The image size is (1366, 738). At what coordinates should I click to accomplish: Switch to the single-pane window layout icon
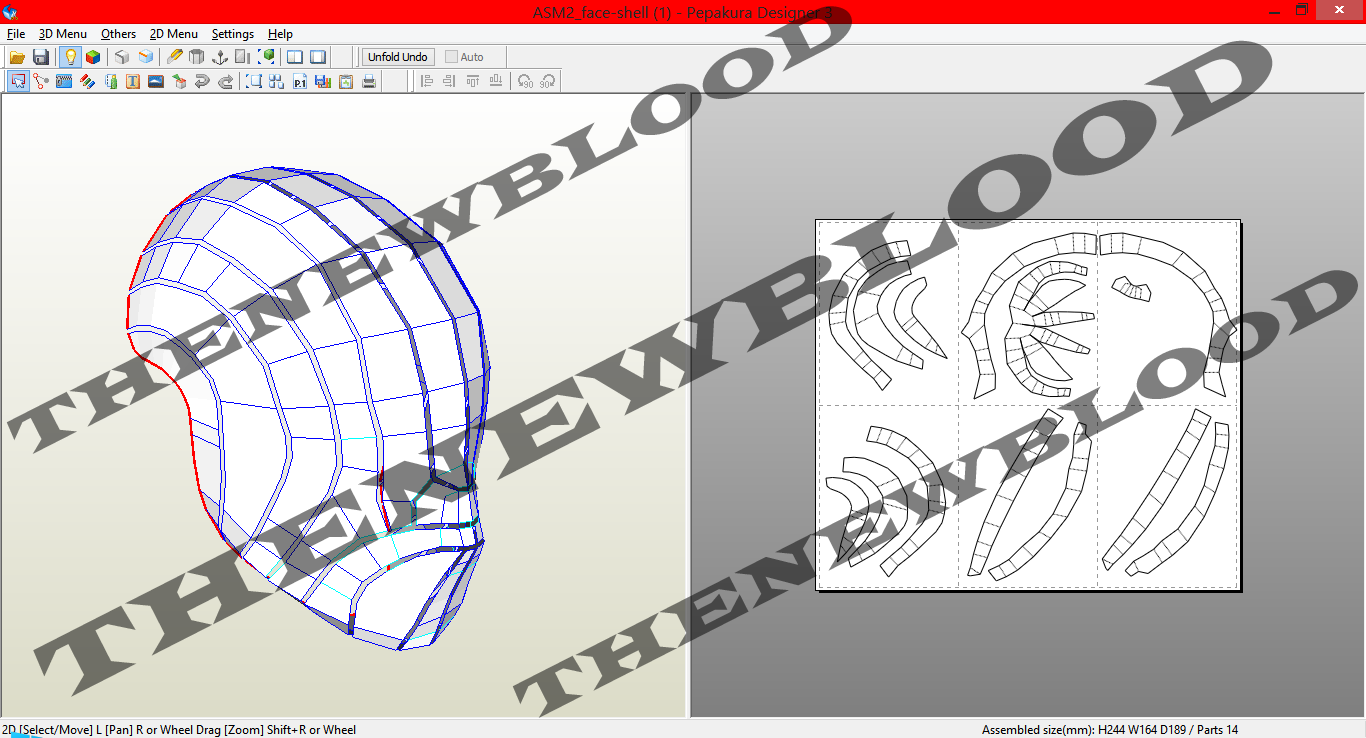(318, 57)
